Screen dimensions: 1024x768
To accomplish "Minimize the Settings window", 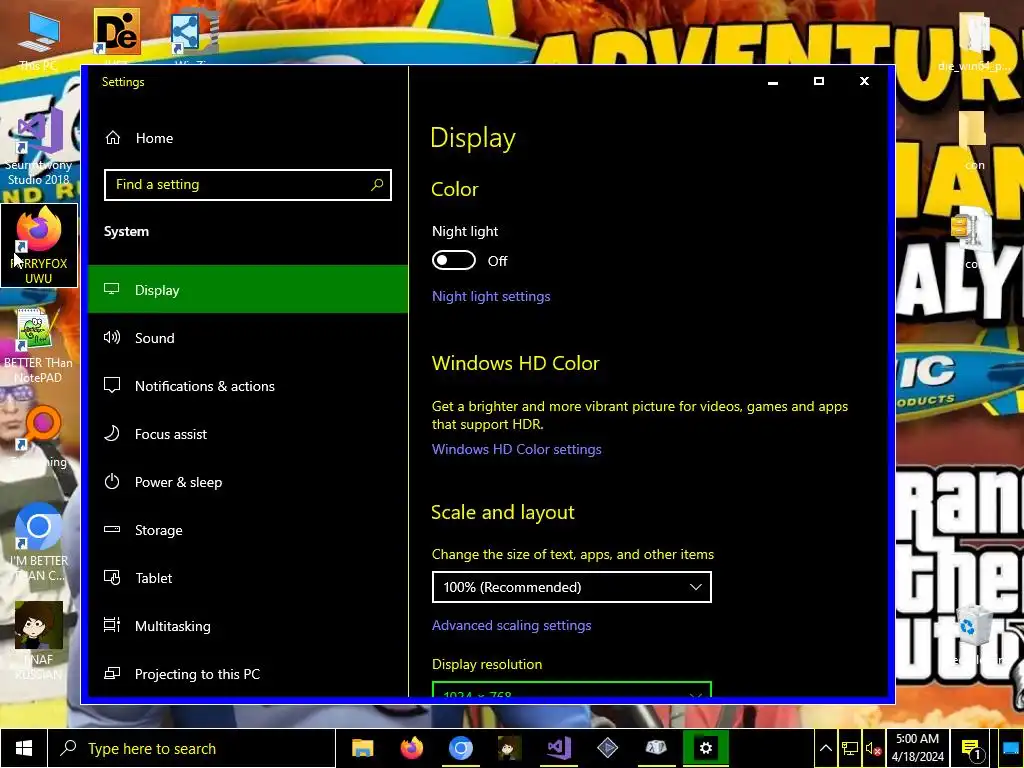I will click(x=773, y=81).
